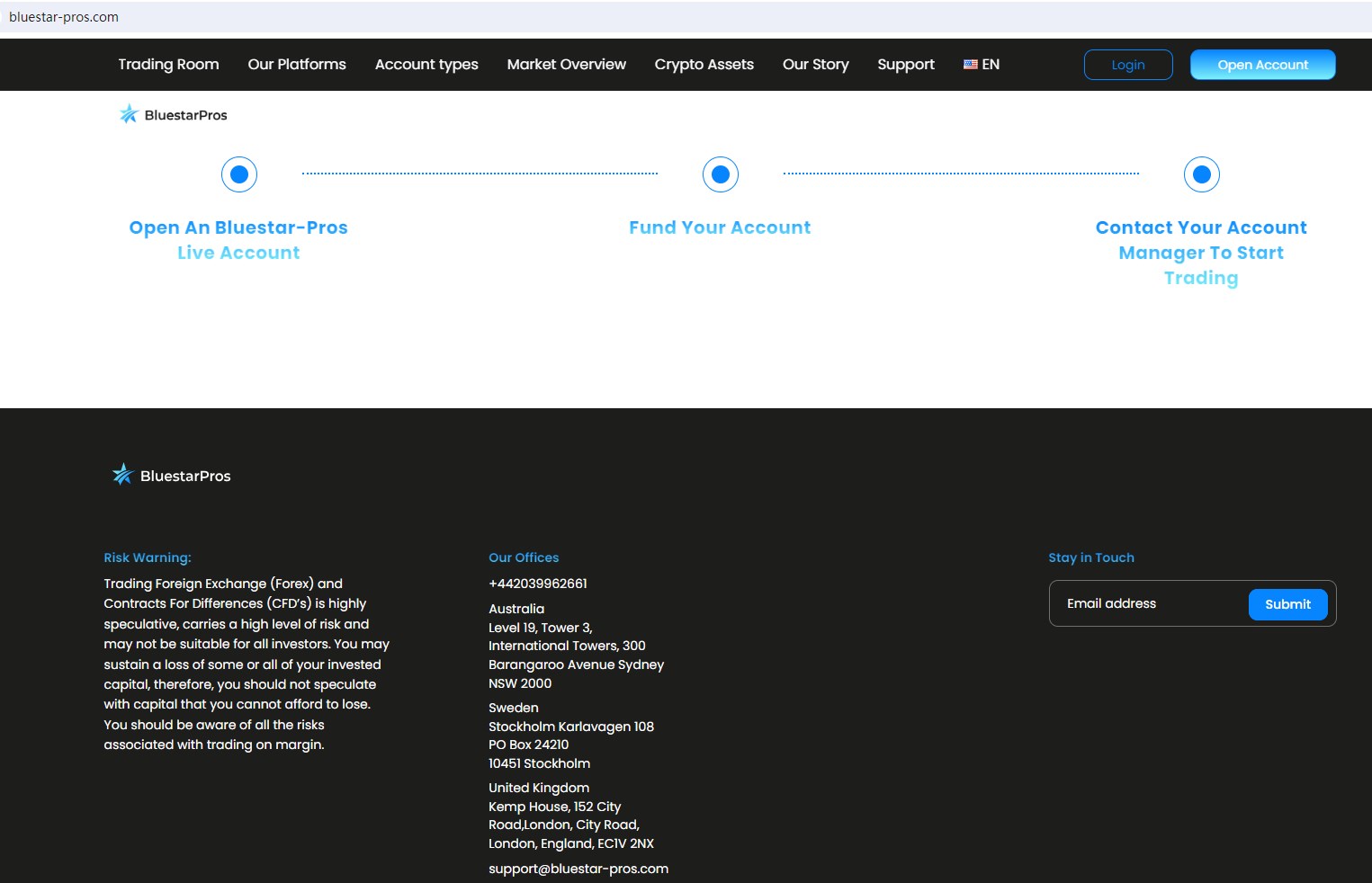Open the Our Platforms menu
This screenshot has height=883, width=1372.
coord(297,65)
